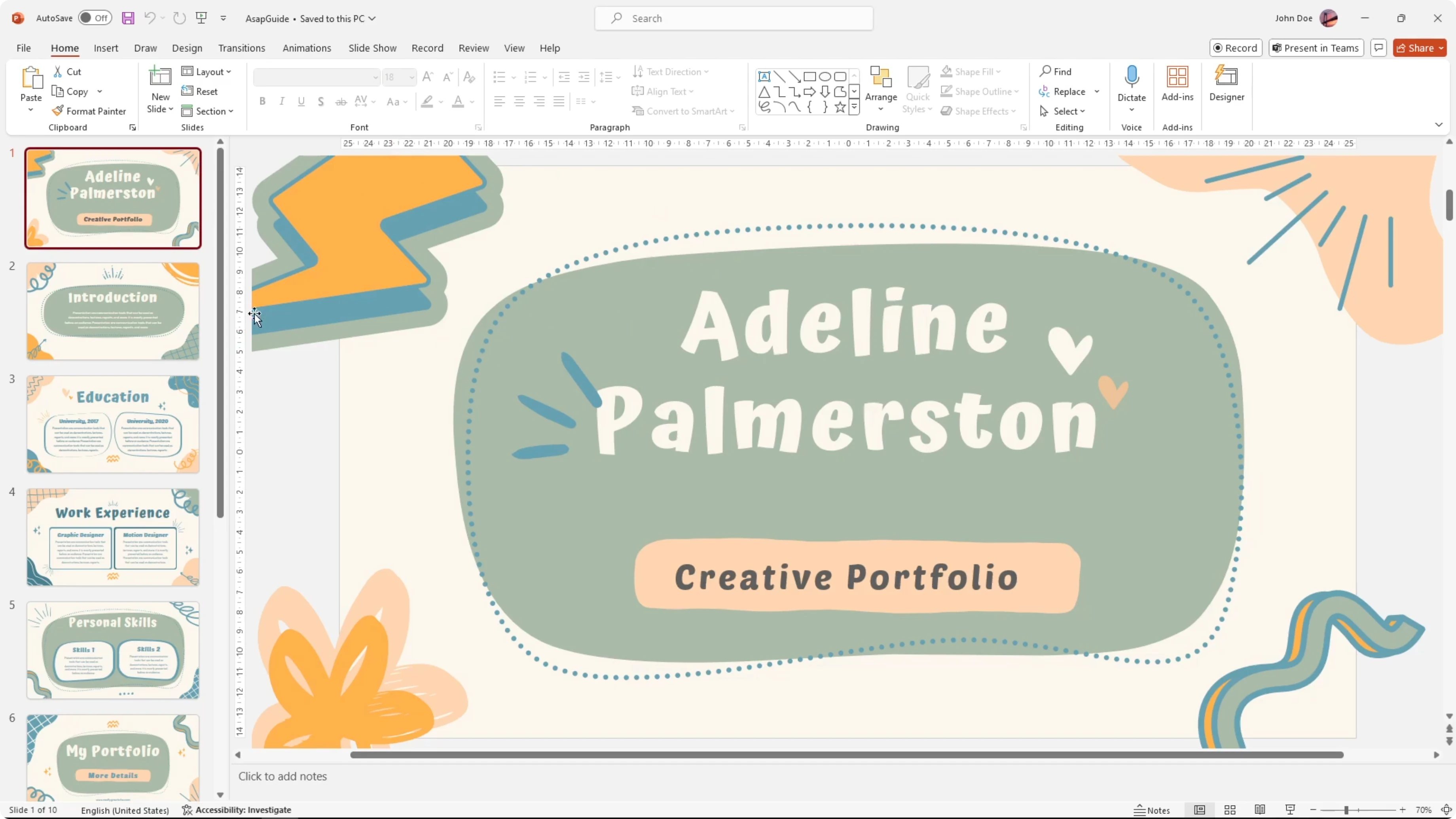Open the Add-ins gallery
Screen dimensions: 1456x819
[x=1177, y=83]
